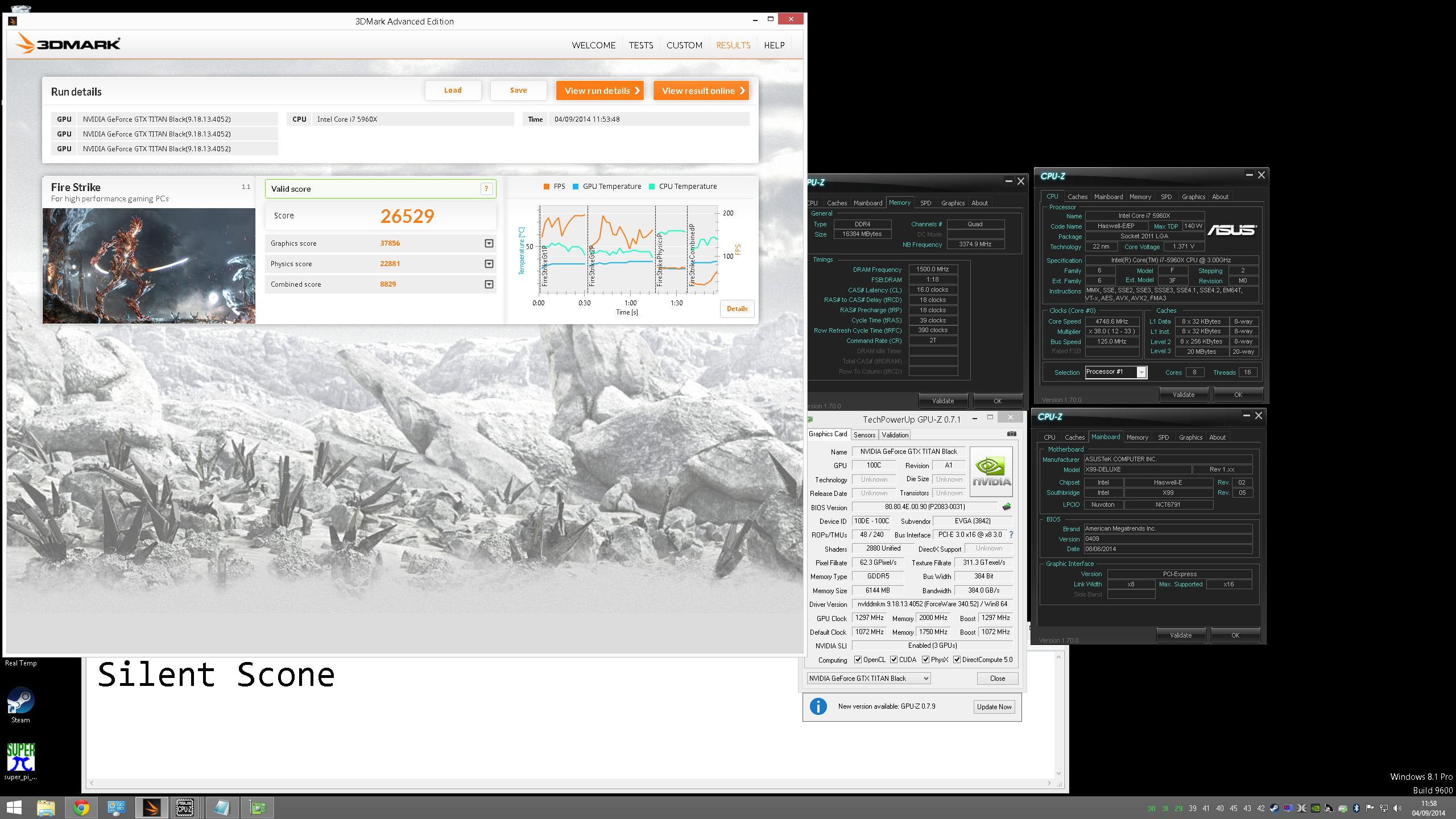The width and height of the screenshot is (1456, 819).
Task: Click Validate in the CPU-Z memory window
Action: 943,401
